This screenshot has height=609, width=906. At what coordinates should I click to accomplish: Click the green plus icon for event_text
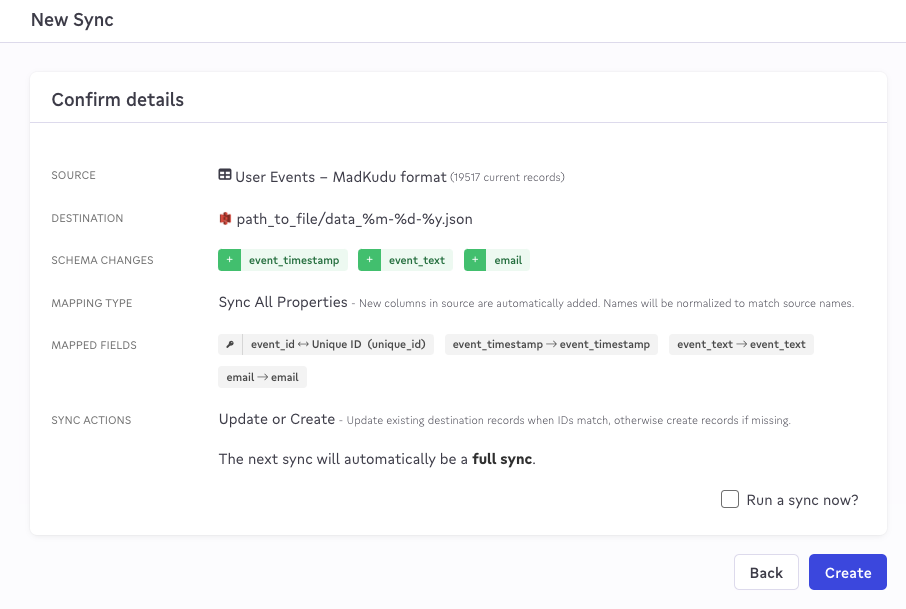point(369,260)
